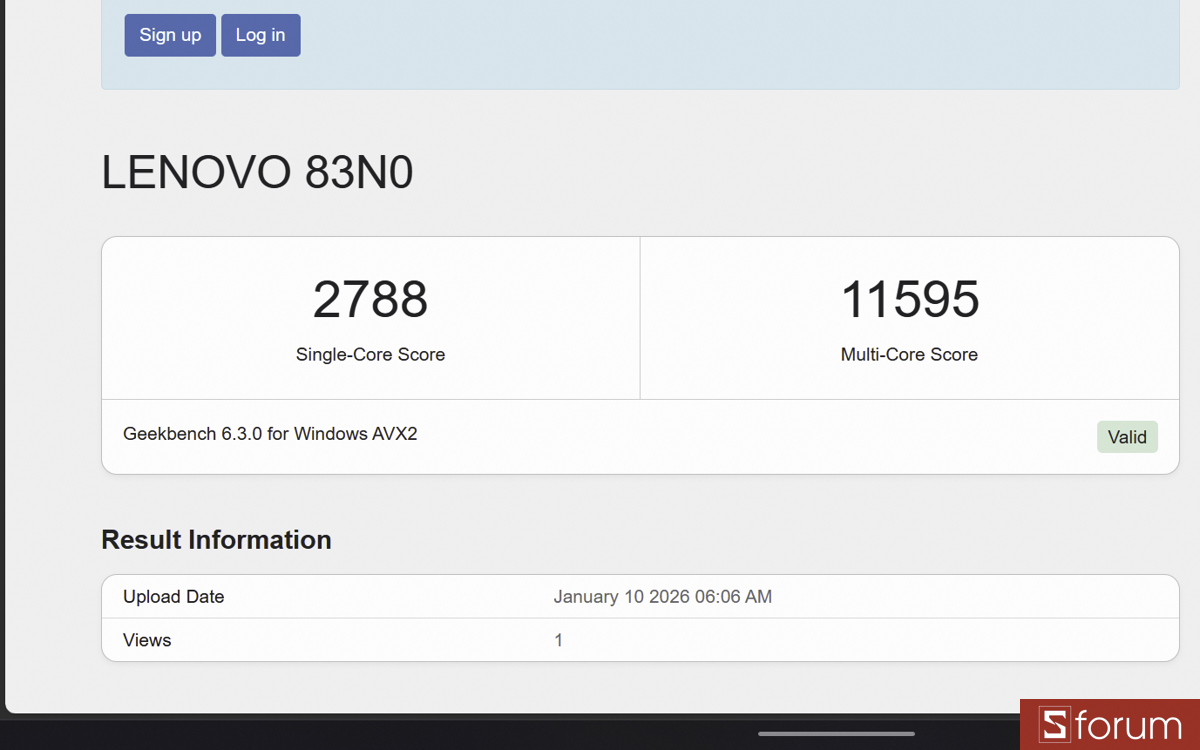This screenshot has height=750, width=1200.
Task: Click the views count value 1
Action: (x=558, y=640)
